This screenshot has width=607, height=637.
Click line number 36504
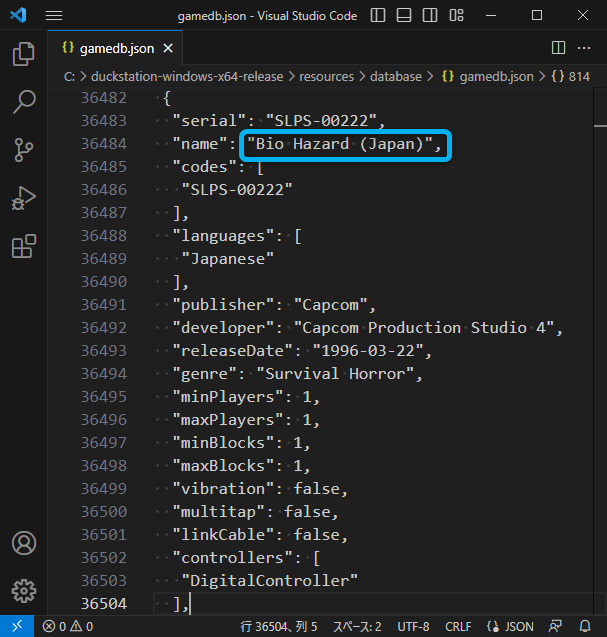coord(104,604)
